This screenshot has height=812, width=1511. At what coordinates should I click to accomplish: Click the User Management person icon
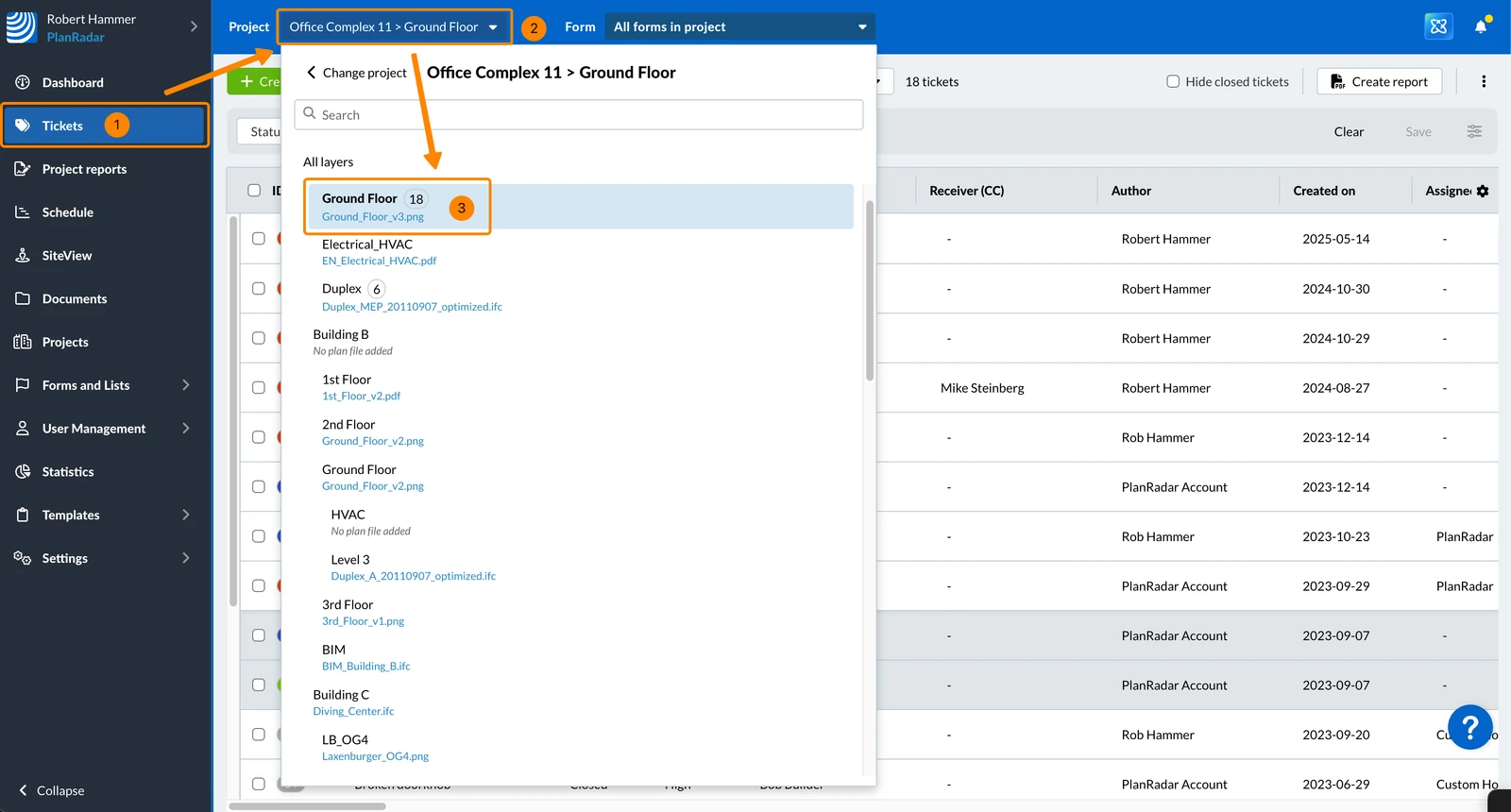[23, 429]
